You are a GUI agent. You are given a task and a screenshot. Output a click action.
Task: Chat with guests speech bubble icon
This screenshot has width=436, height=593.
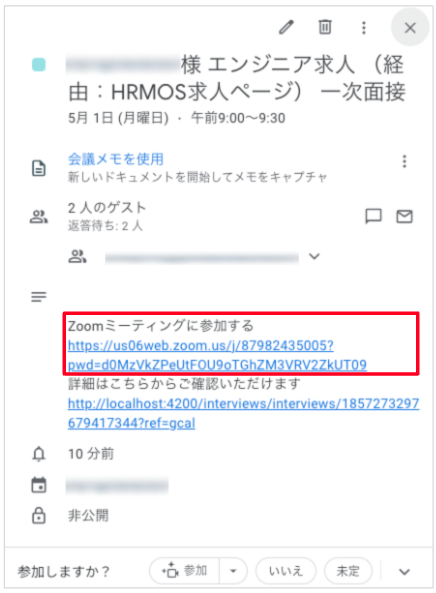[373, 216]
